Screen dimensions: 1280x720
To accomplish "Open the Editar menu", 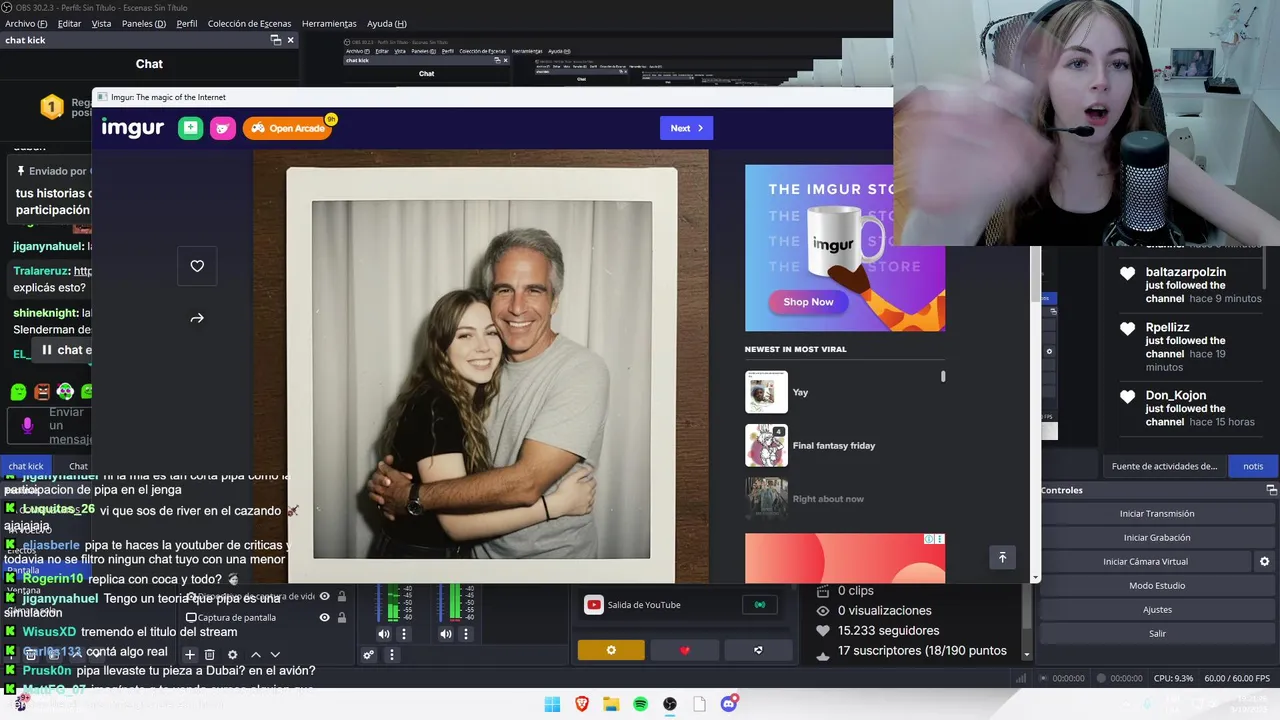I will tap(69, 23).
